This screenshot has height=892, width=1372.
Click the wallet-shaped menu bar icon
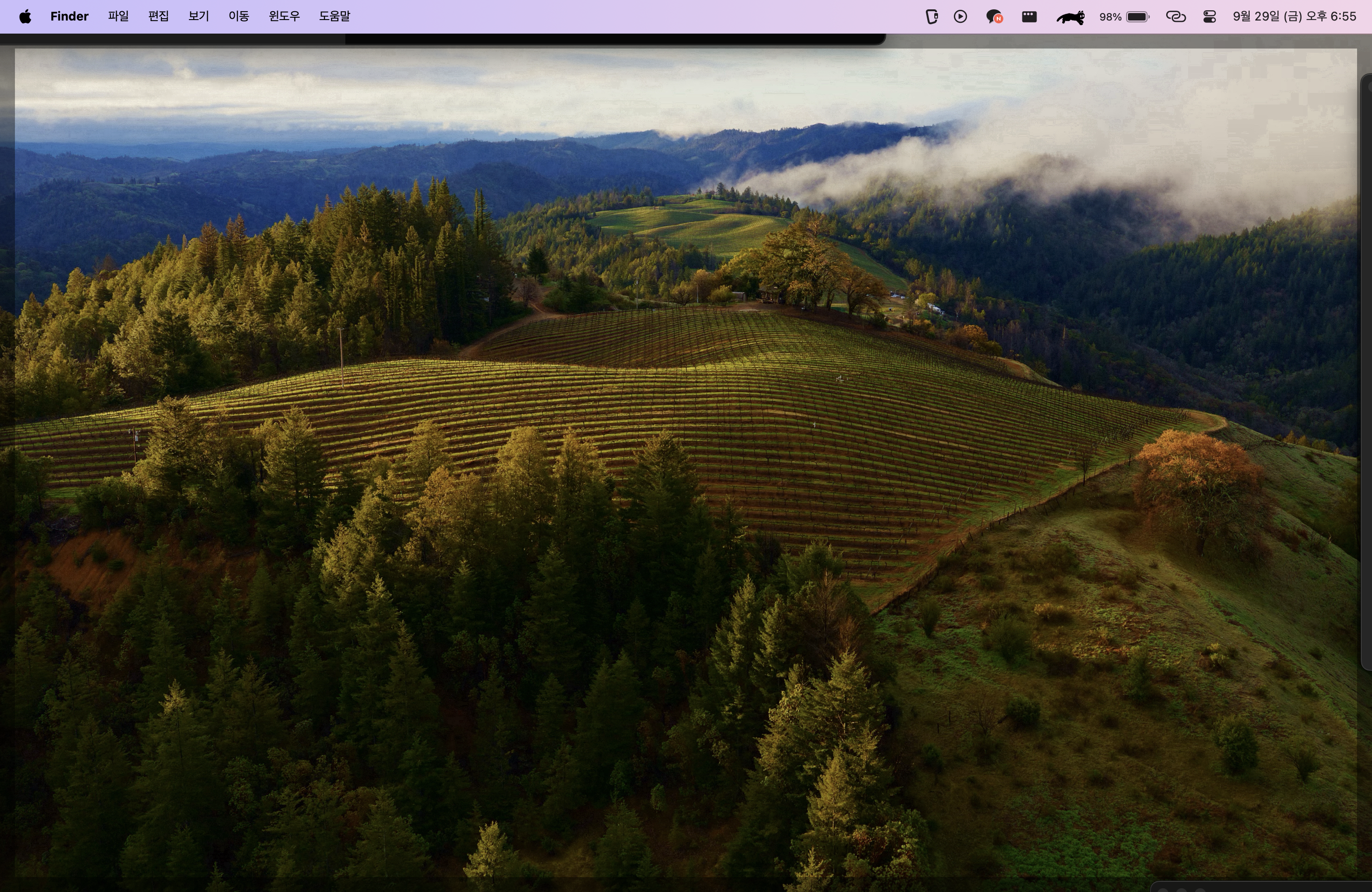coord(931,17)
